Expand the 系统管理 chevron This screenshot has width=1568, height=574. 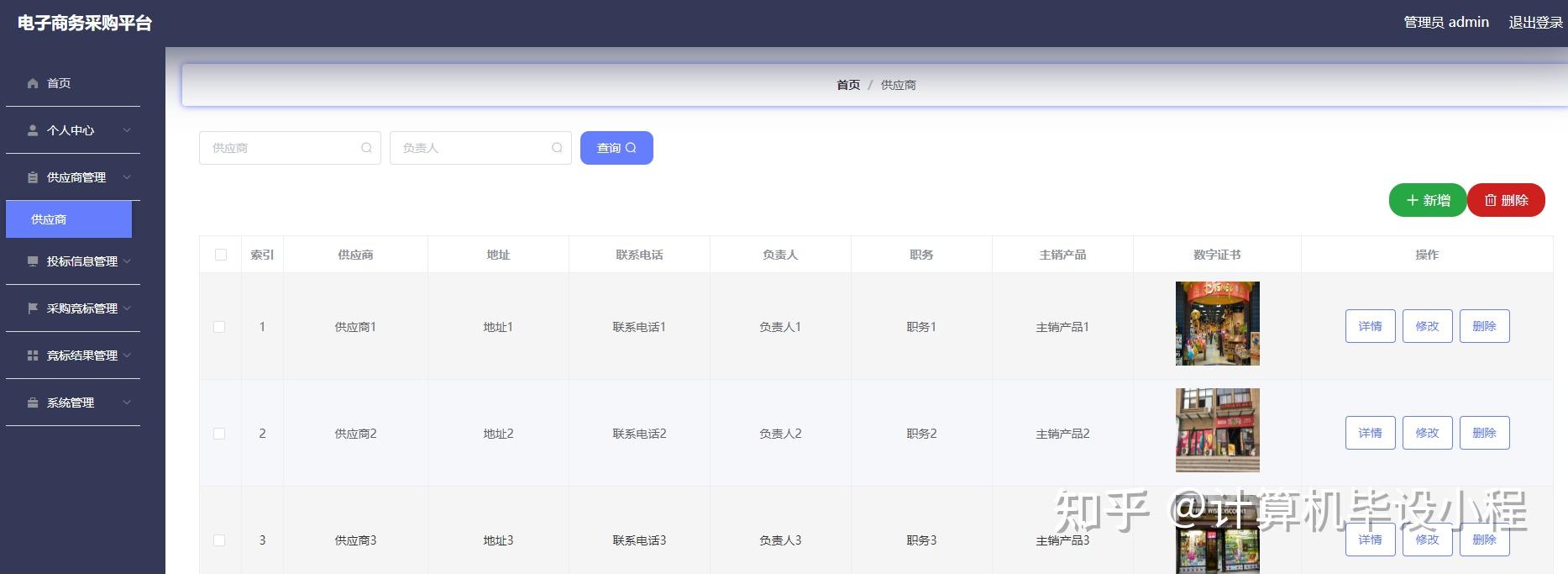(x=127, y=403)
